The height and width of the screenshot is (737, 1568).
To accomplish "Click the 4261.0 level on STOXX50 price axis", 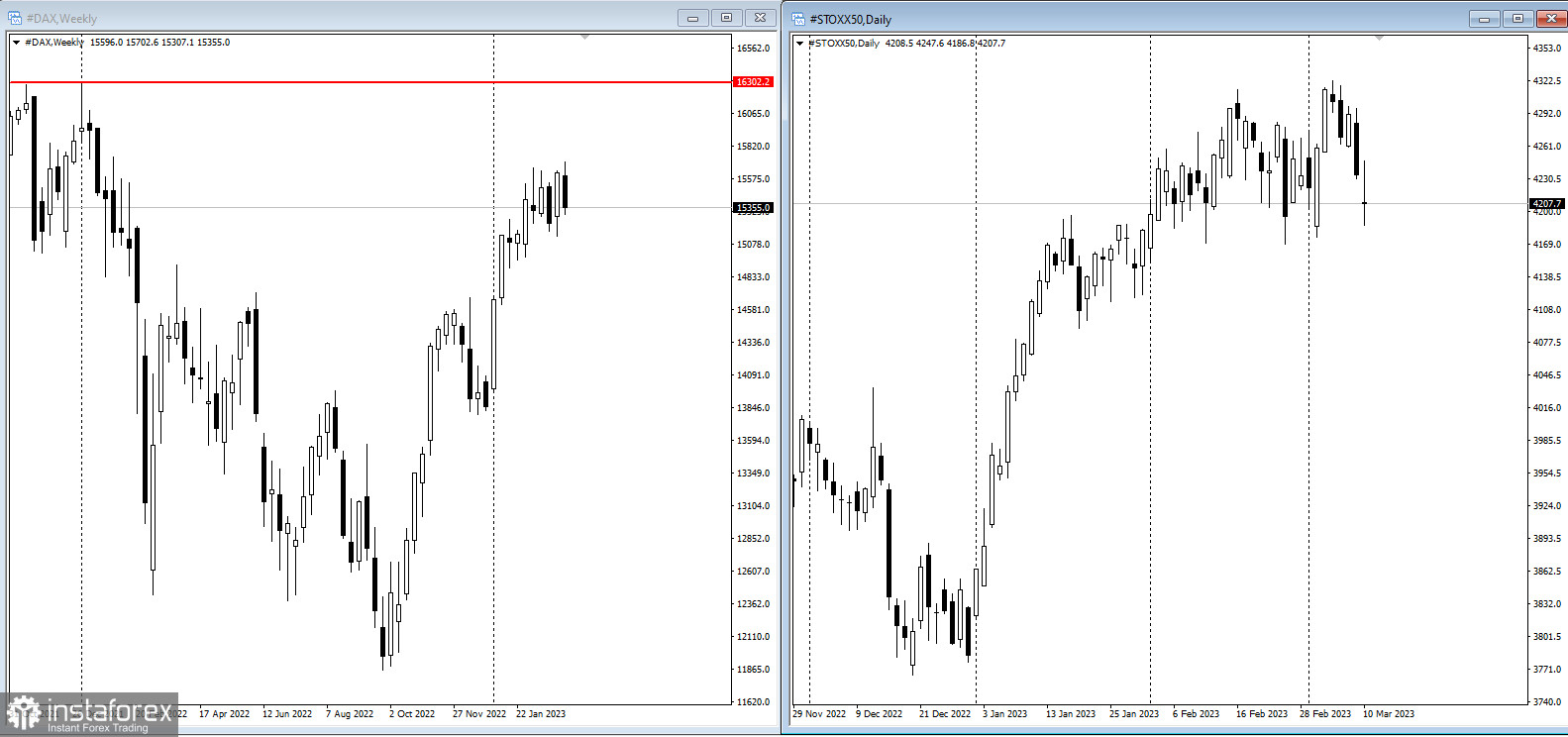I will [x=1547, y=147].
